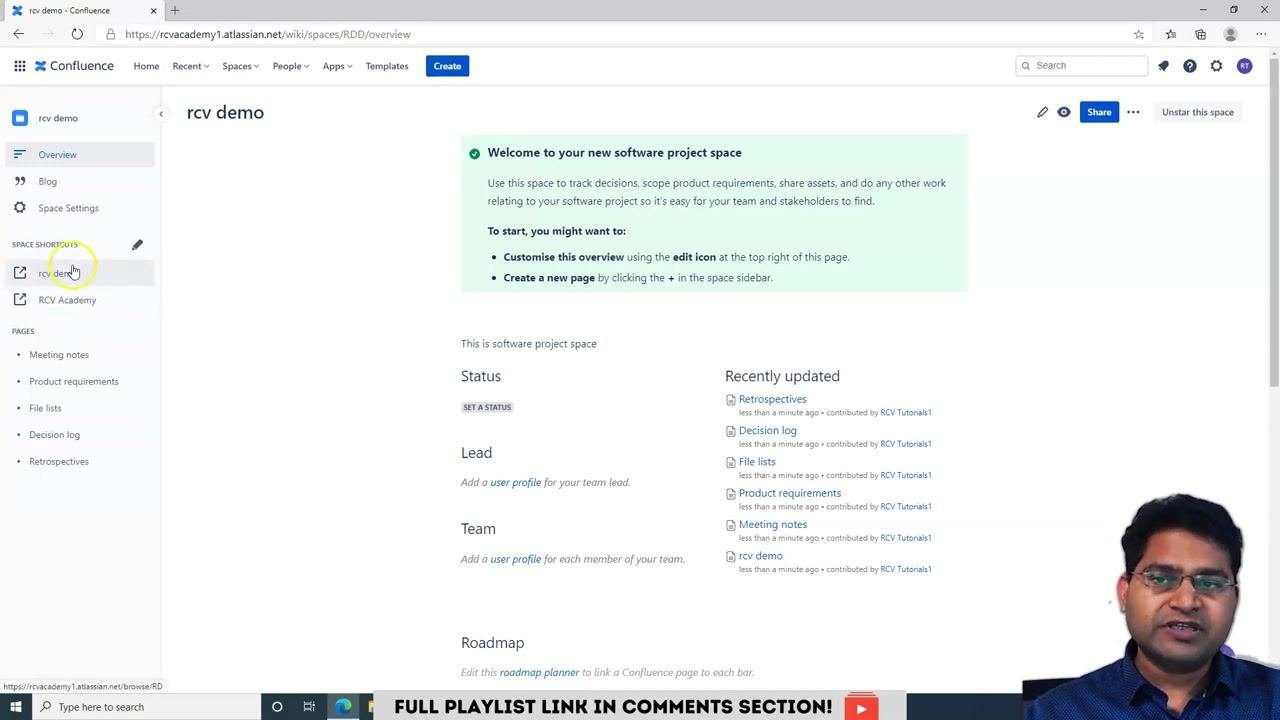The height and width of the screenshot is (720, 1280).
Task: Open the Recent dropdown
Action: pyautogui.click(x=190, y=66)
